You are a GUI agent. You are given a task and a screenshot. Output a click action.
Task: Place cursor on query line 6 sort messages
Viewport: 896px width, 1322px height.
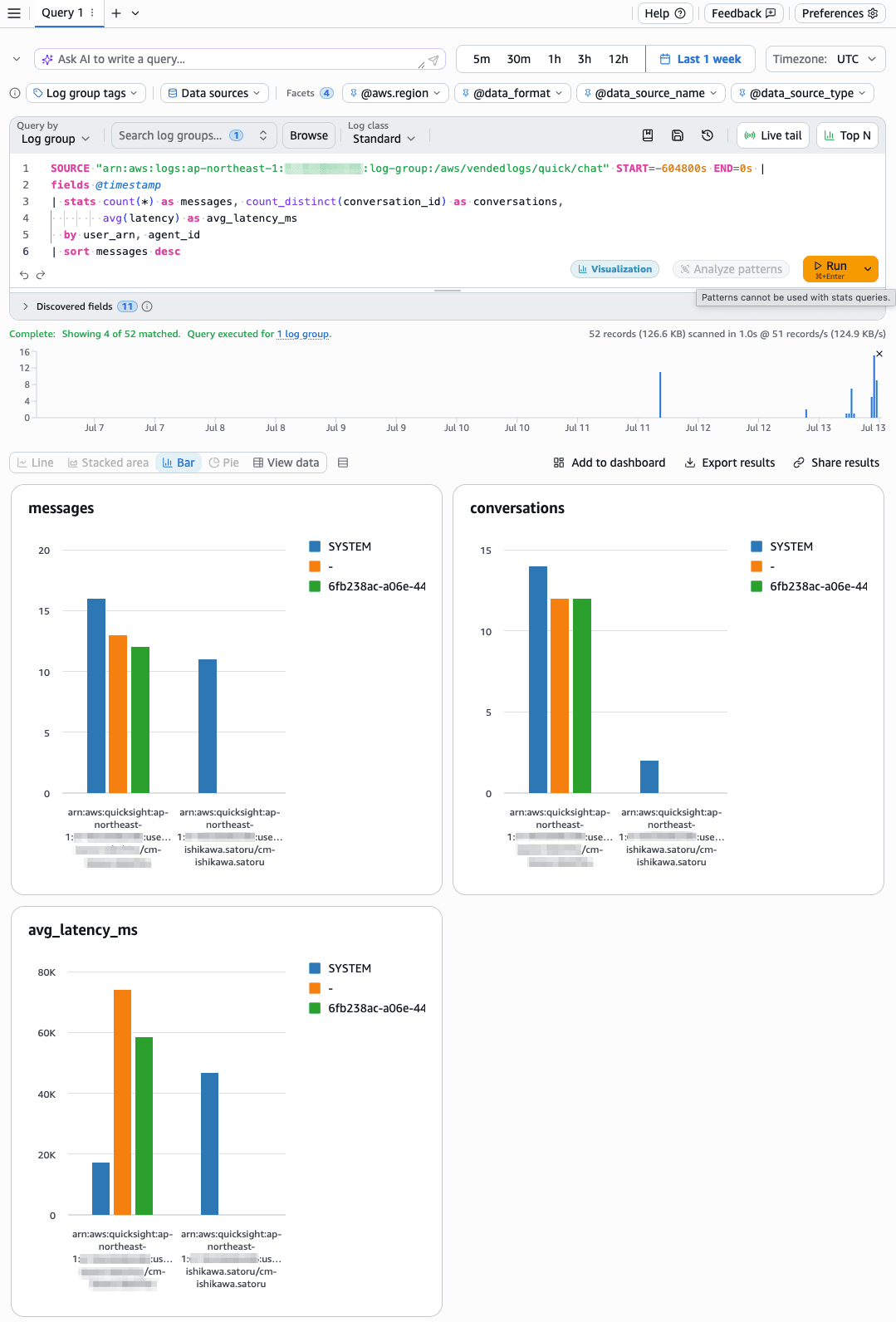(x=122, y=252)
